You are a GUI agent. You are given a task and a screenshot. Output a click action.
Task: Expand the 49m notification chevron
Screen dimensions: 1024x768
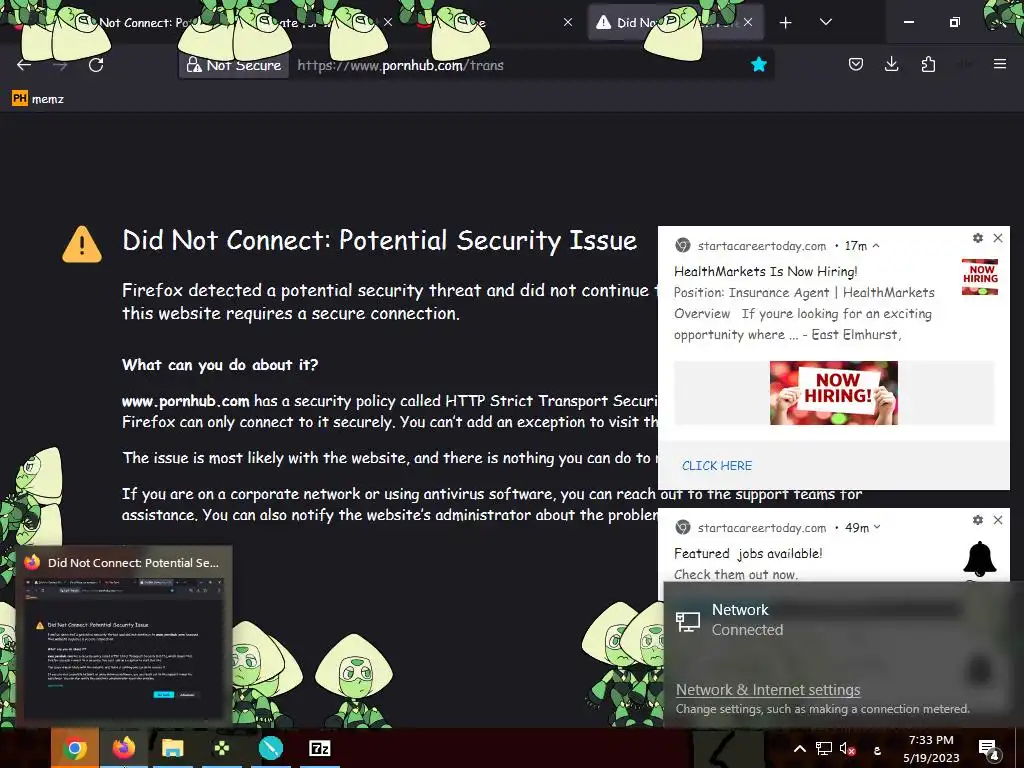tap(876, 527)
